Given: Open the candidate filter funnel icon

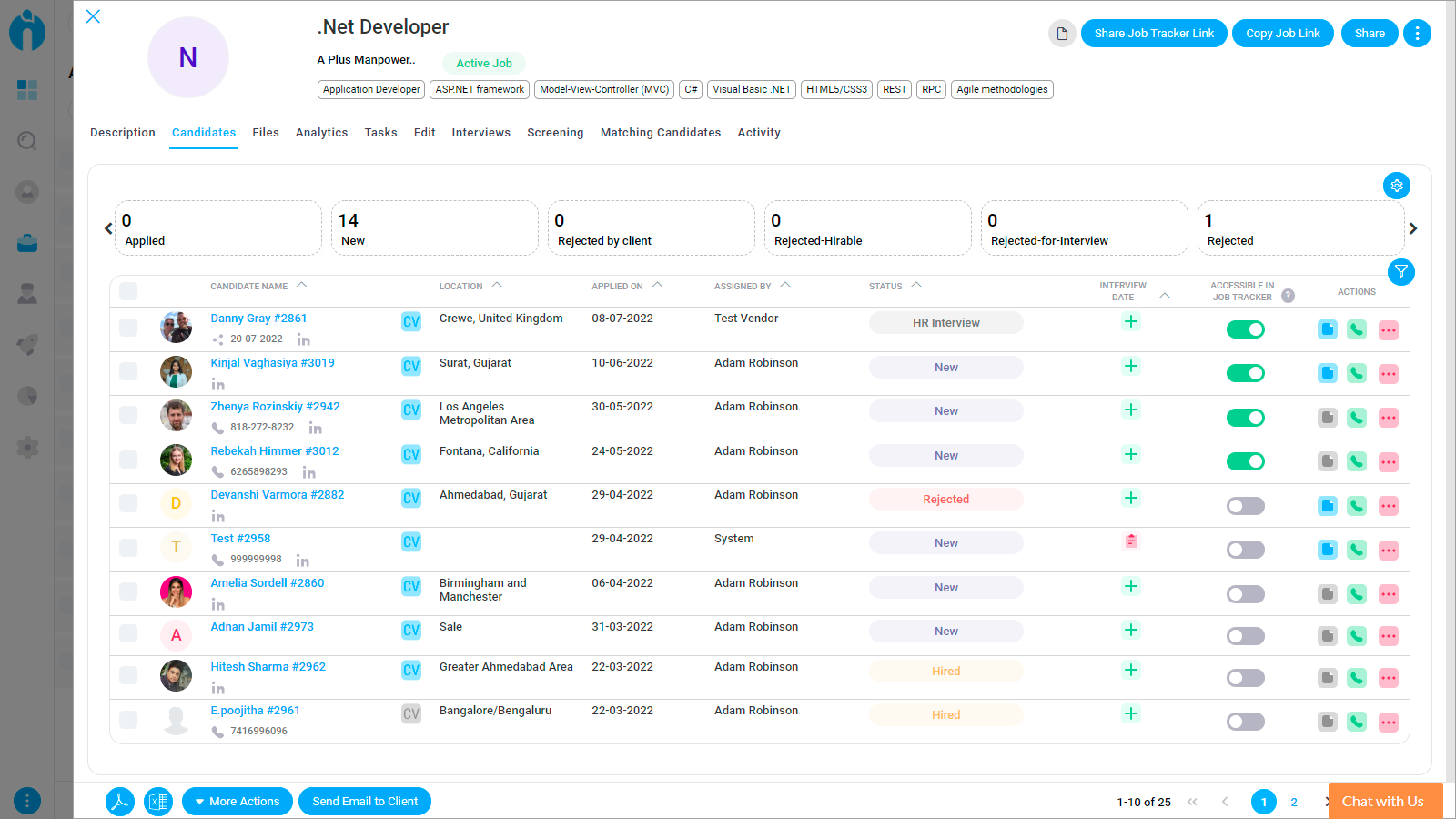Looking at the screenshot, I should click(x=1401, y=271).
